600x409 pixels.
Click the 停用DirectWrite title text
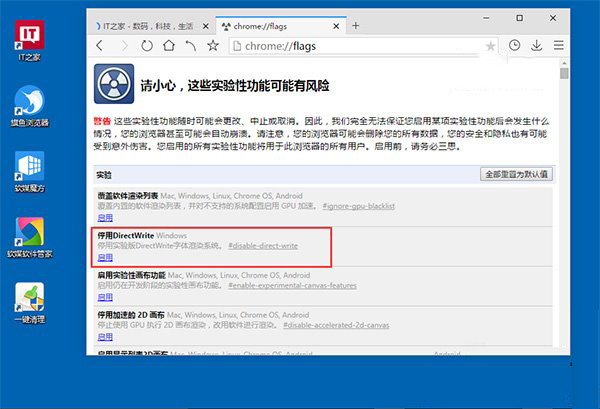[126, 235]
